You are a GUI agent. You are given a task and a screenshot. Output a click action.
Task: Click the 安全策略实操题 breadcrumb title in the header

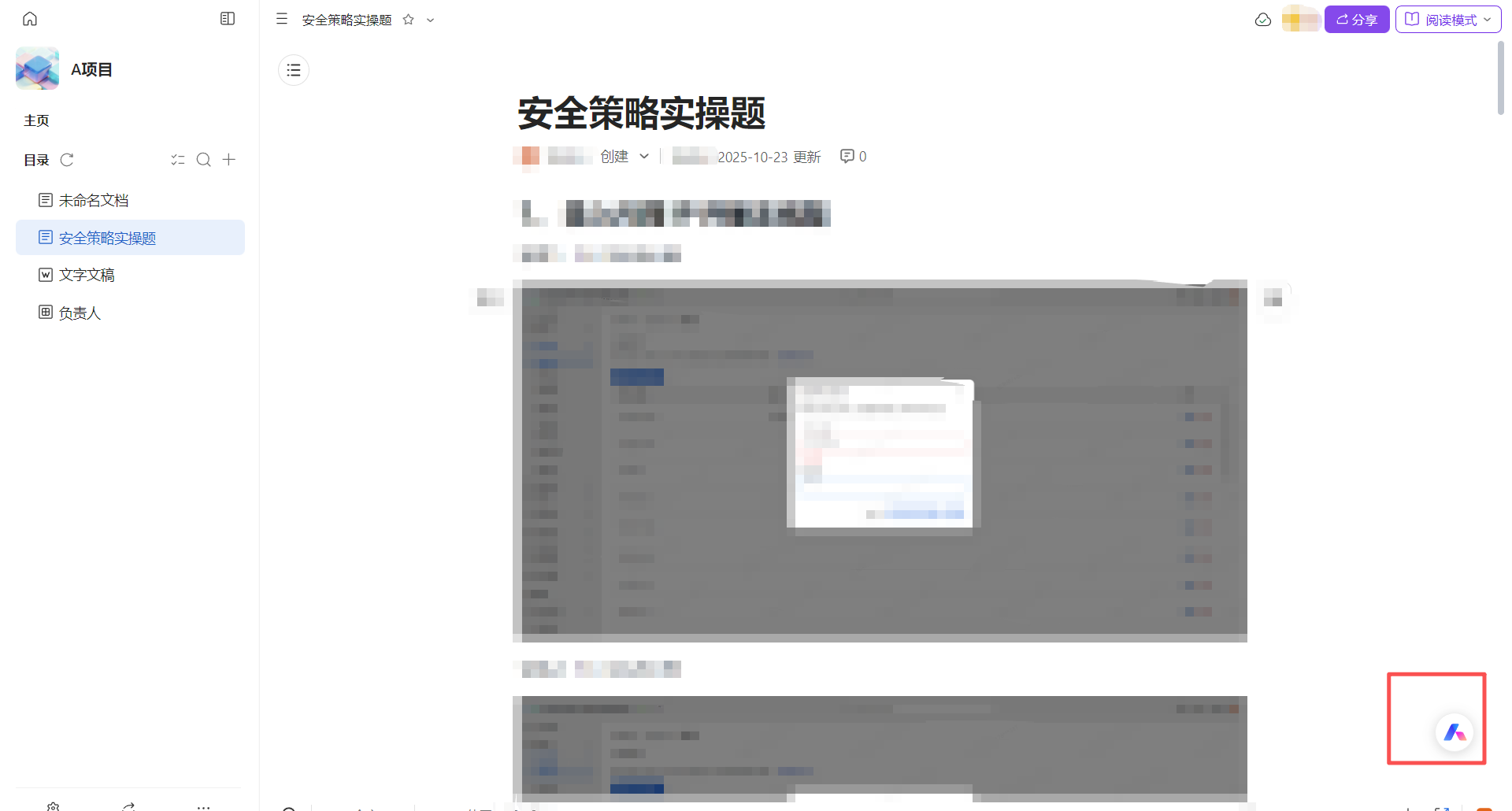point(346,20)
